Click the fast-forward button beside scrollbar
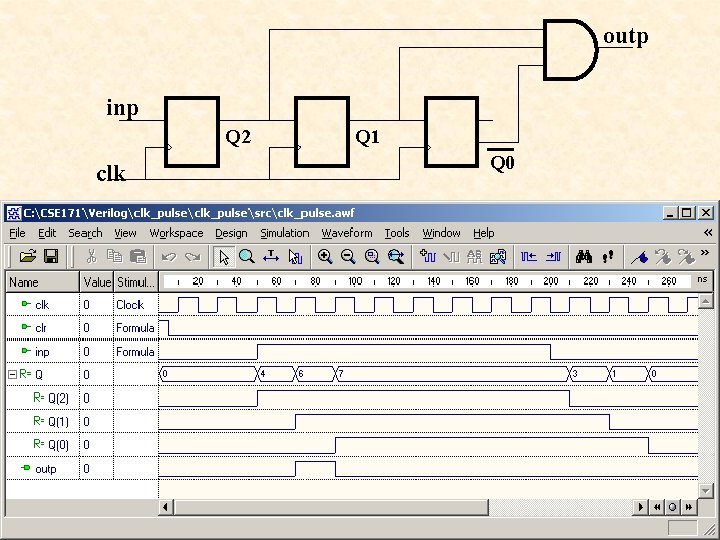720x540 pixels. 689,507
